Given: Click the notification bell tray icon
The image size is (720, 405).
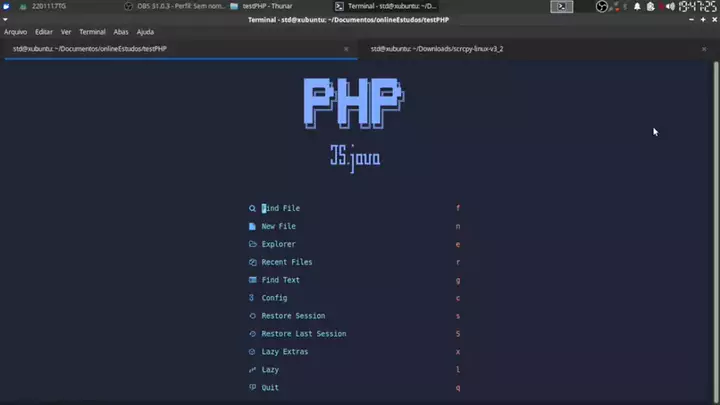Looking at the screenshot, I should 637,6.
